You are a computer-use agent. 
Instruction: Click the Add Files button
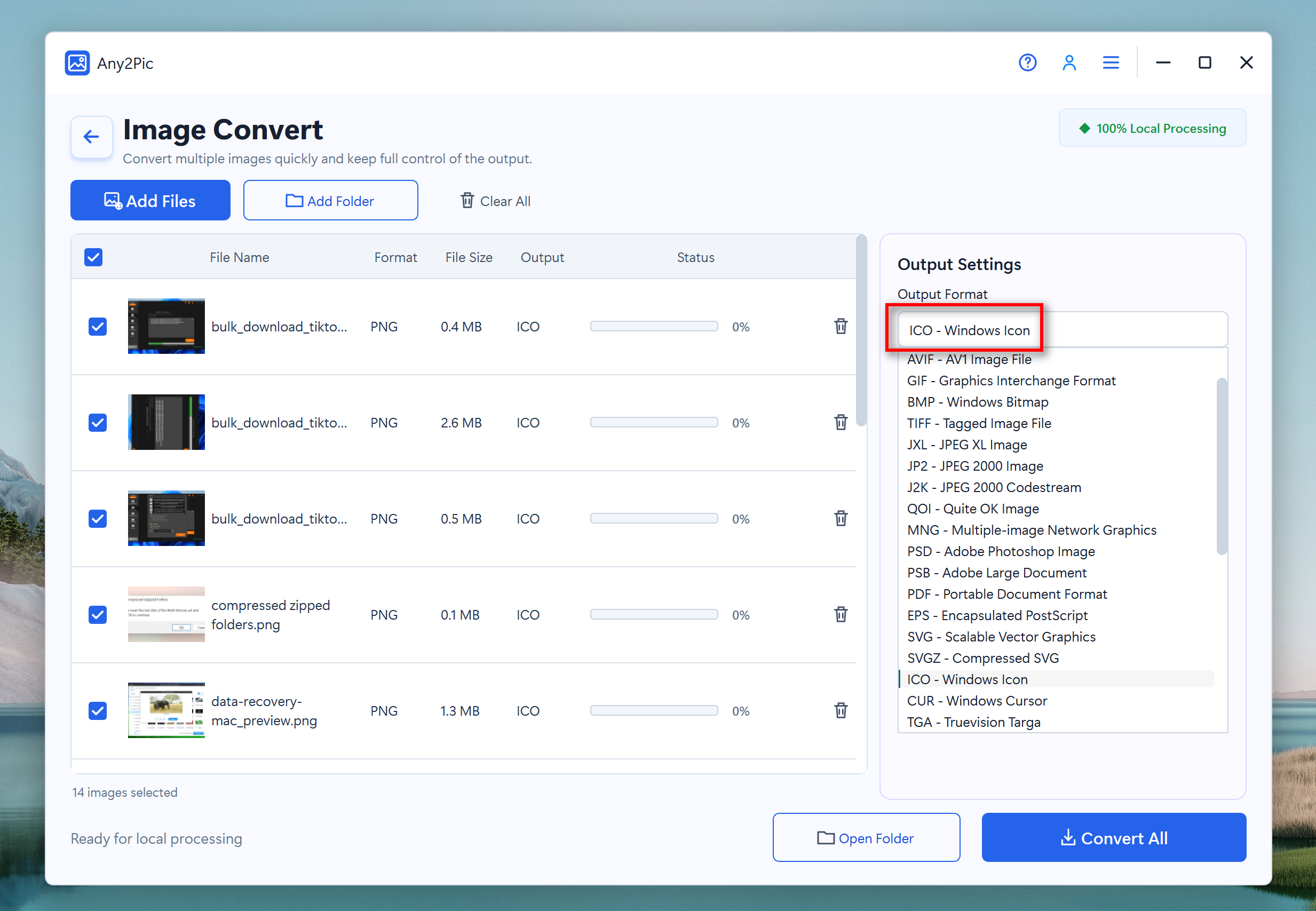(x=150, y=200)
